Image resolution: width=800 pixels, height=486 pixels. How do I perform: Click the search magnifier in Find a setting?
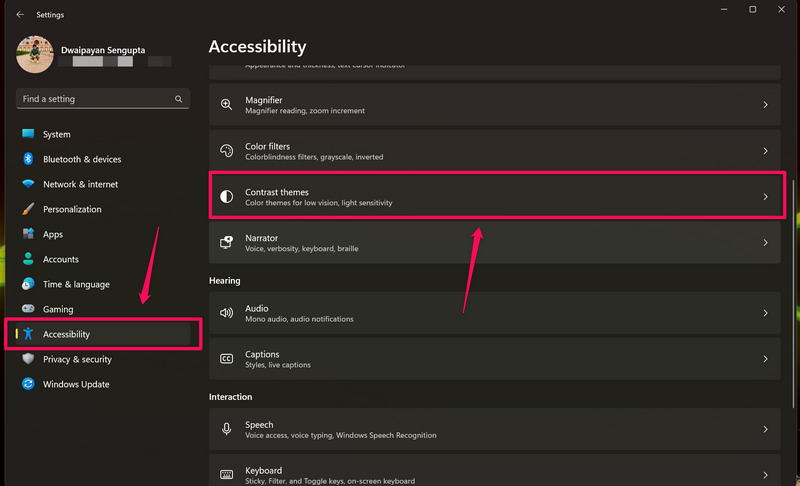point(179,99)
